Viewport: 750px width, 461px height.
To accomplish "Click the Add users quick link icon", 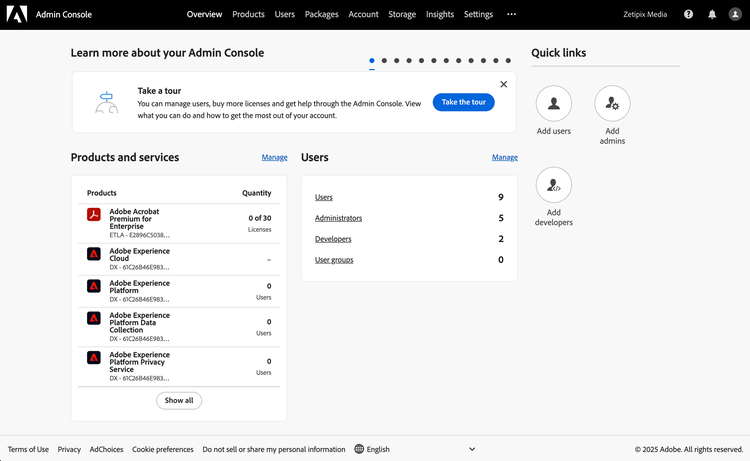I will (x=554, y=104).
